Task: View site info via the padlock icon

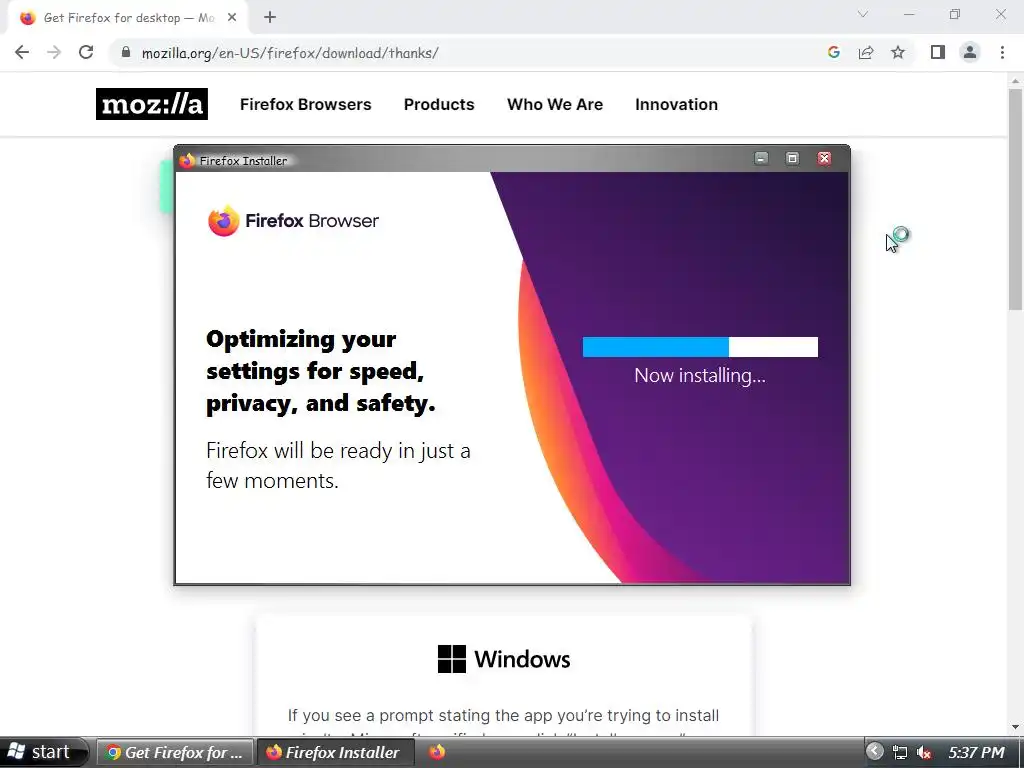Action: click(x=126, y=52)
